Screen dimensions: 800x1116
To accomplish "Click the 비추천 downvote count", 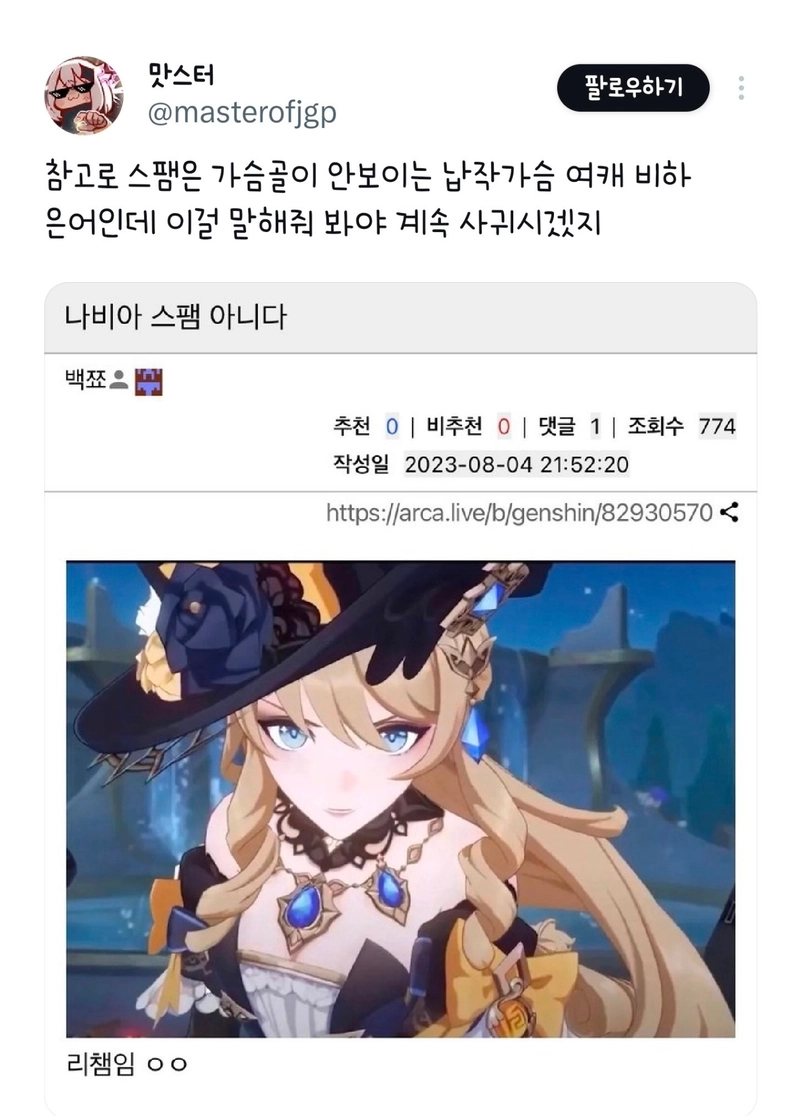I will click(504, 426).
